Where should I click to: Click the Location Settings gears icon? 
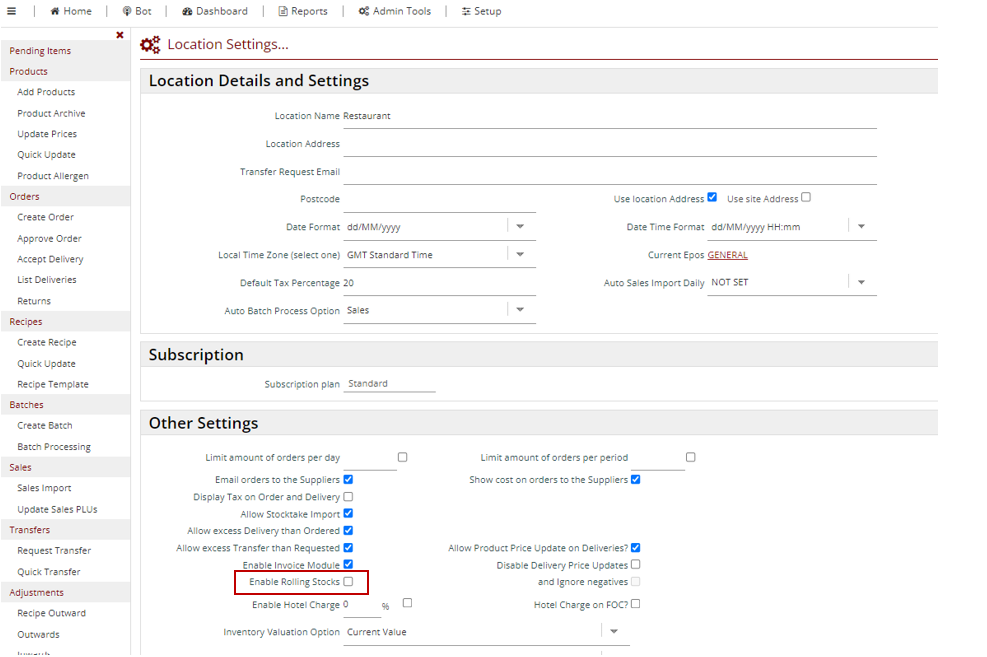pyautogui.click(x=150, y=45)
